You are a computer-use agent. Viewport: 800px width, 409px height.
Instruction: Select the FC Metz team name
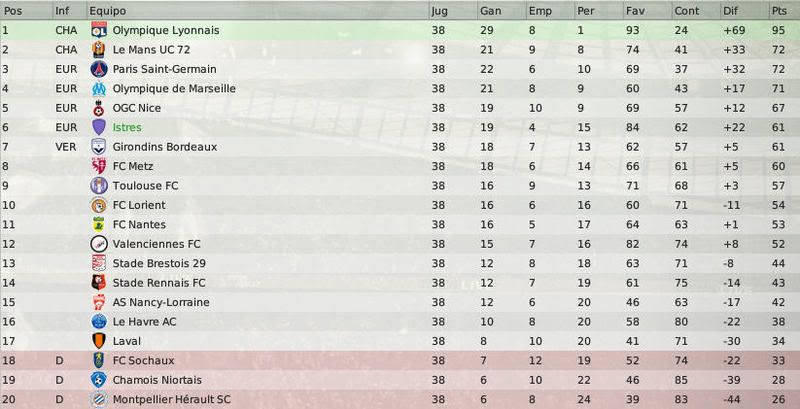(133, 166)
